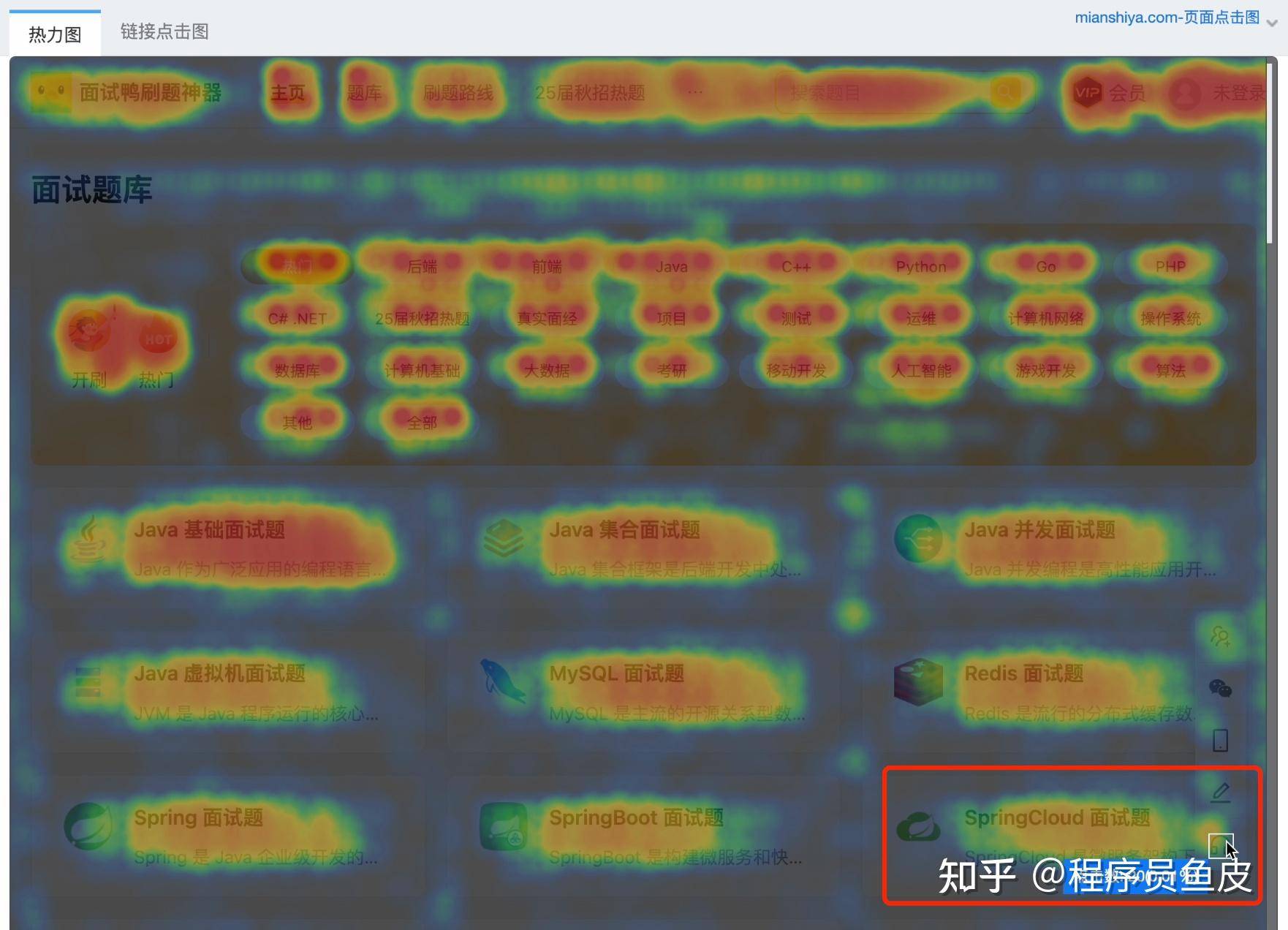Select the 操作系统 category tag
The width and height of the screenshot is (1288, 930).
pos(1170,318)
